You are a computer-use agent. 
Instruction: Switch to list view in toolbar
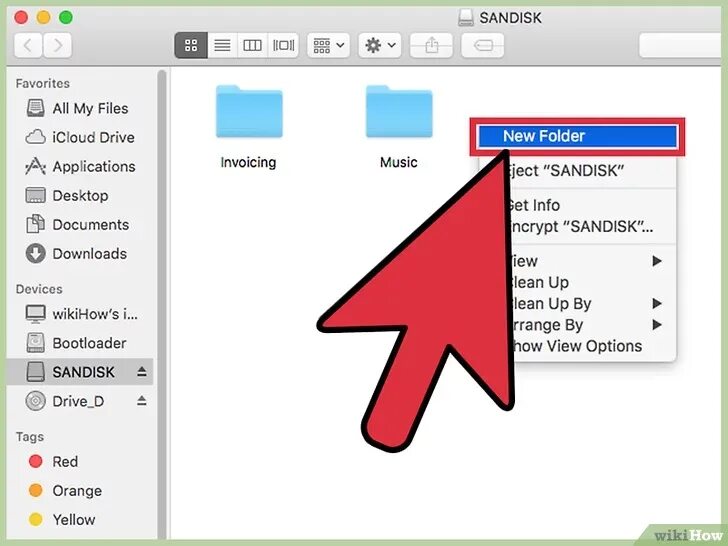tap(222, 45)
